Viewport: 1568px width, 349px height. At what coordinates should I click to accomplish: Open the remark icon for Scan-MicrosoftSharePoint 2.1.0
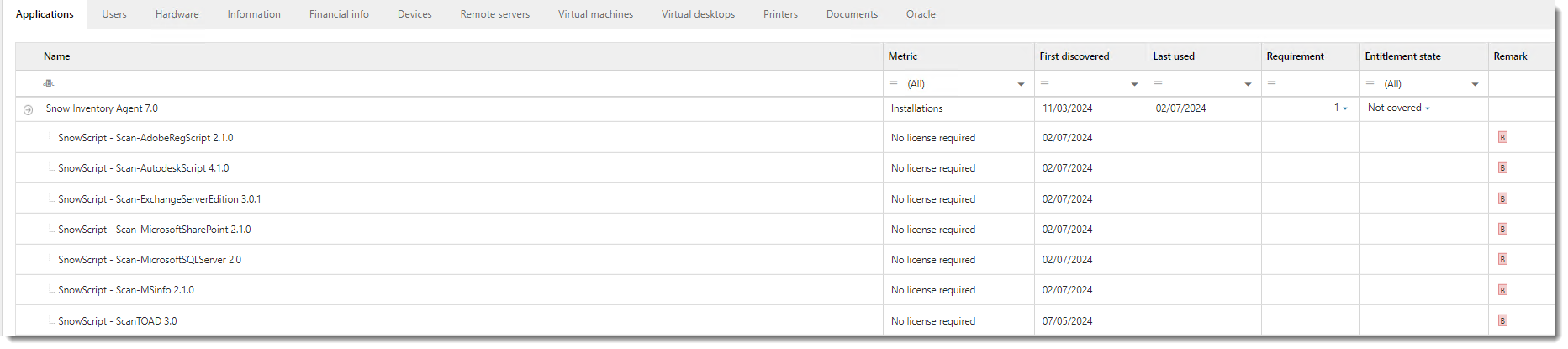1502,229
